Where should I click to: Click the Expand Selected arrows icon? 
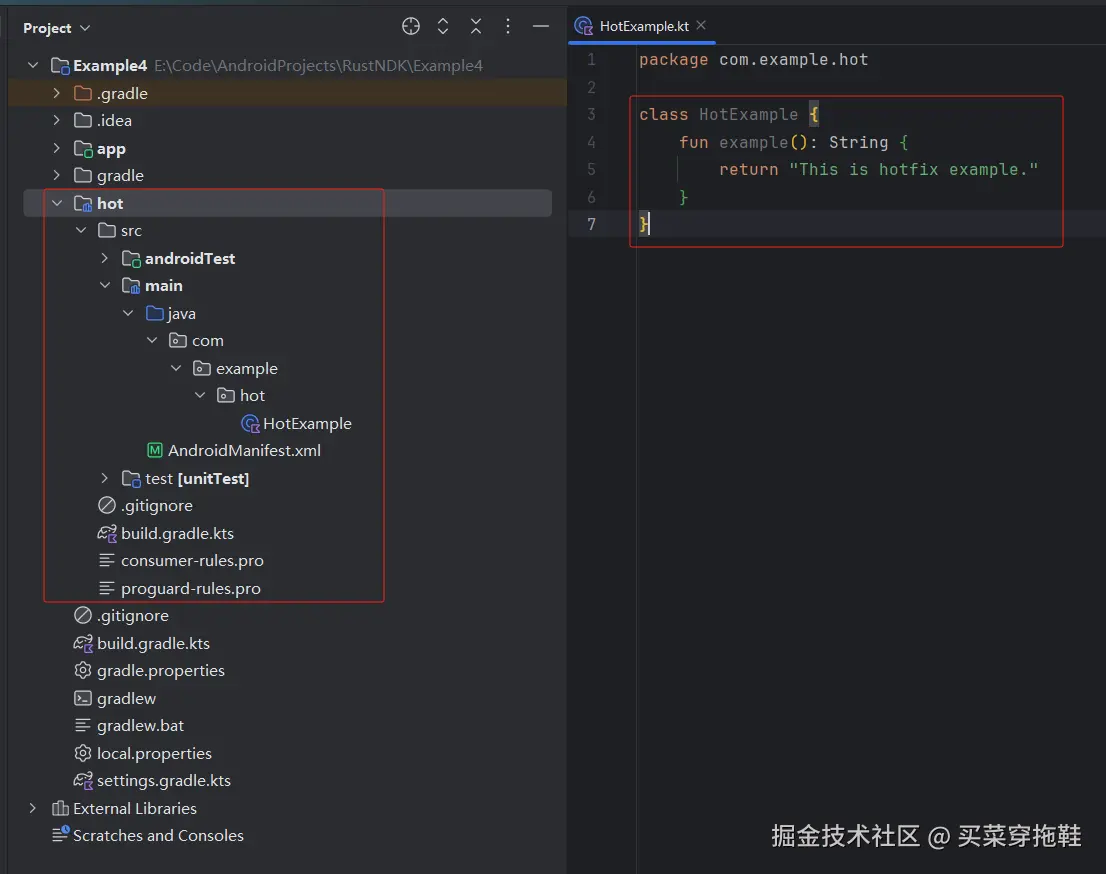[x=443, y=27]
